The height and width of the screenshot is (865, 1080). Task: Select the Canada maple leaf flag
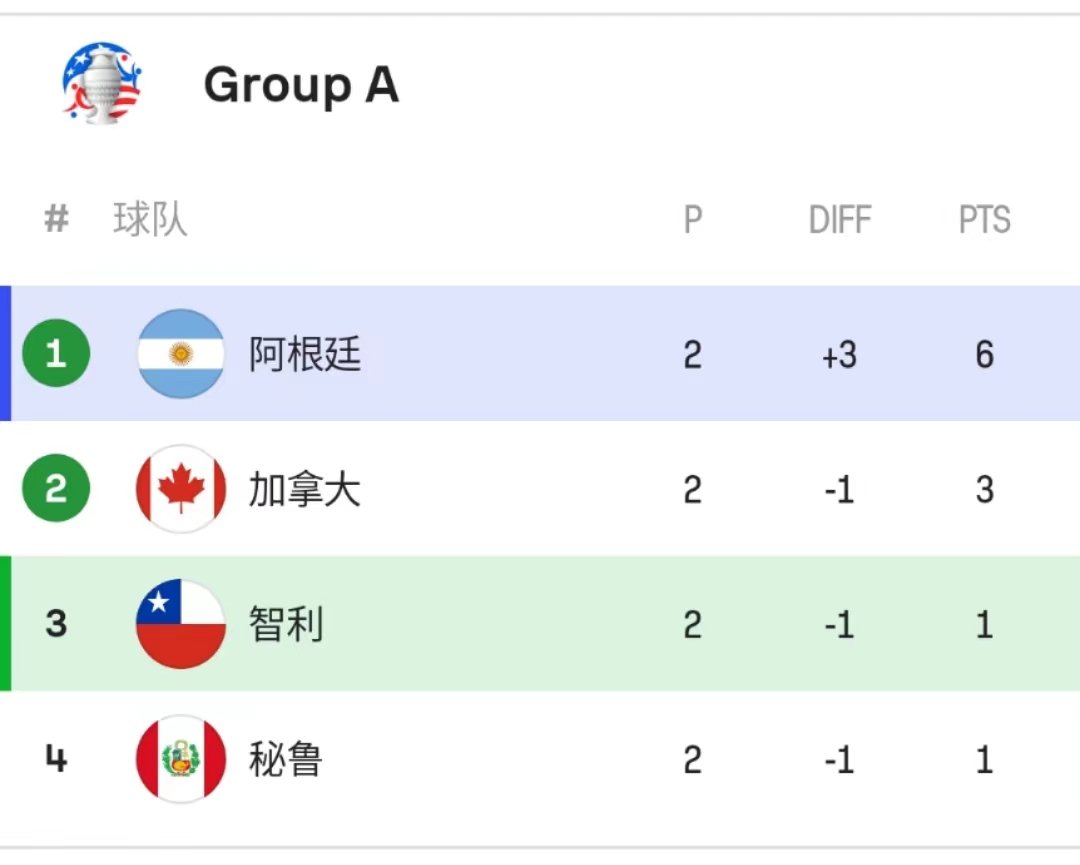pyautogui.click(x=181, y=489)
